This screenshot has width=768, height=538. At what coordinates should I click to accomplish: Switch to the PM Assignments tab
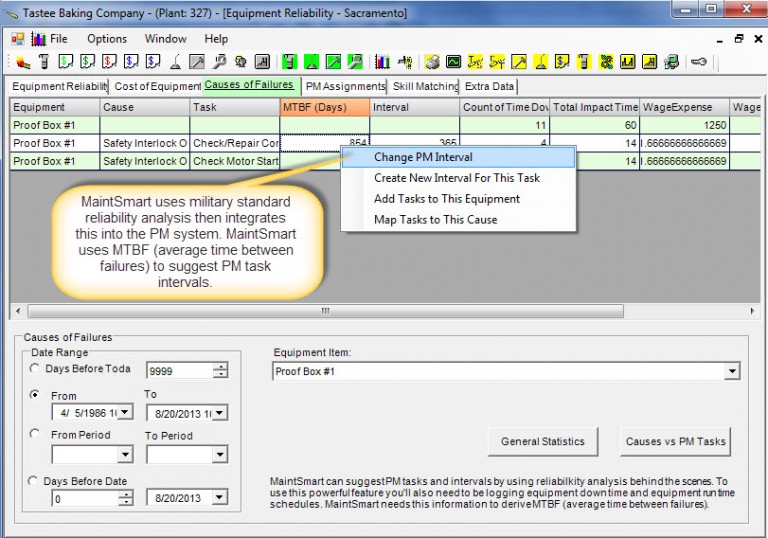click(345, 86)
